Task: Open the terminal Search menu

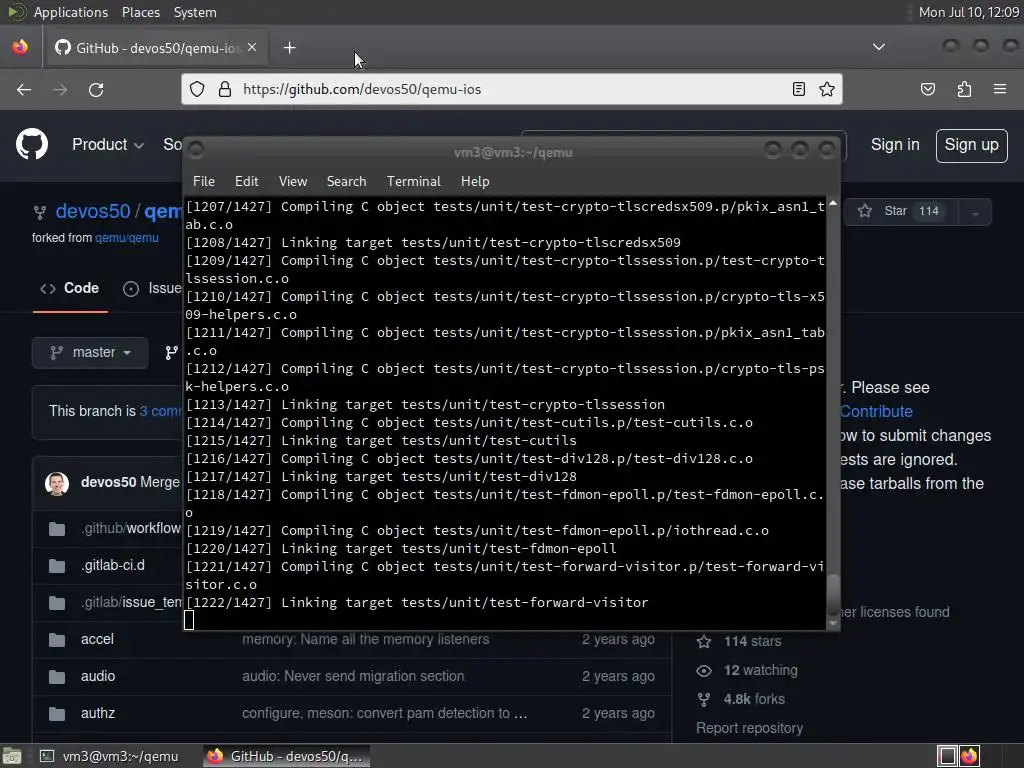Action: 346,182
